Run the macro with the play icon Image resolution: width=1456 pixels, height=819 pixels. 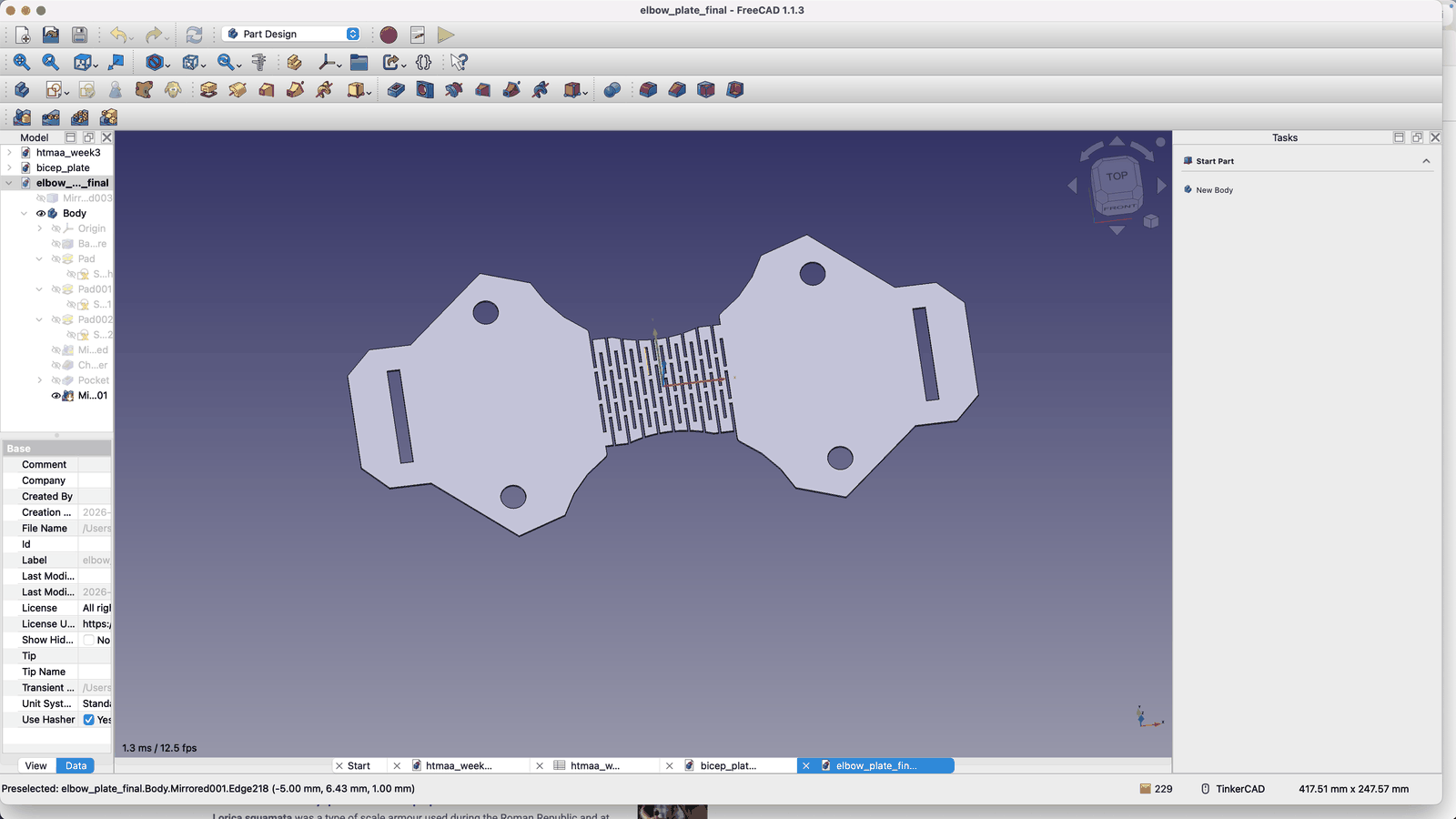(446, 35)
